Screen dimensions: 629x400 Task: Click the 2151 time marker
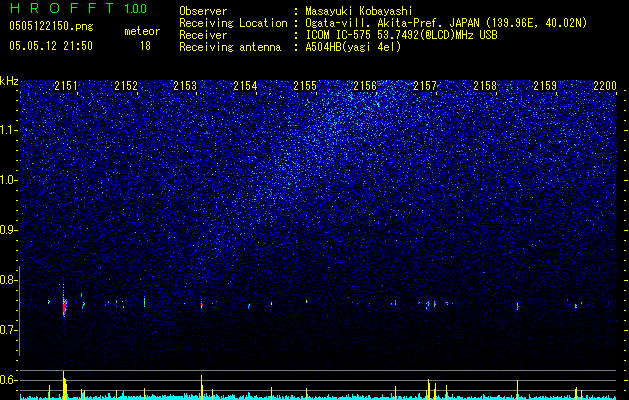click(x=66, y=86)
